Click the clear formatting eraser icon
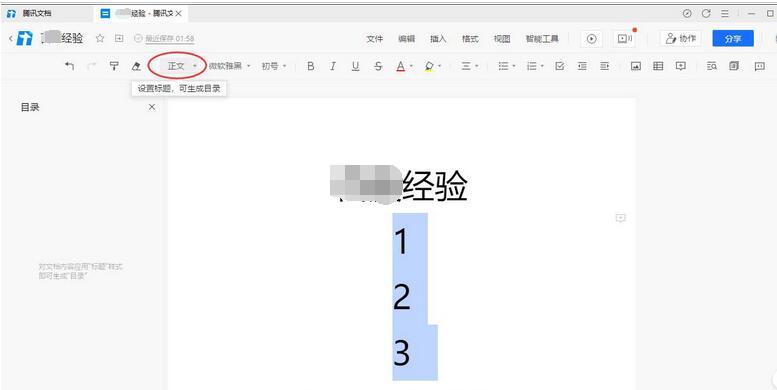This screenshot has width=777, height=390. pos(136,66)
